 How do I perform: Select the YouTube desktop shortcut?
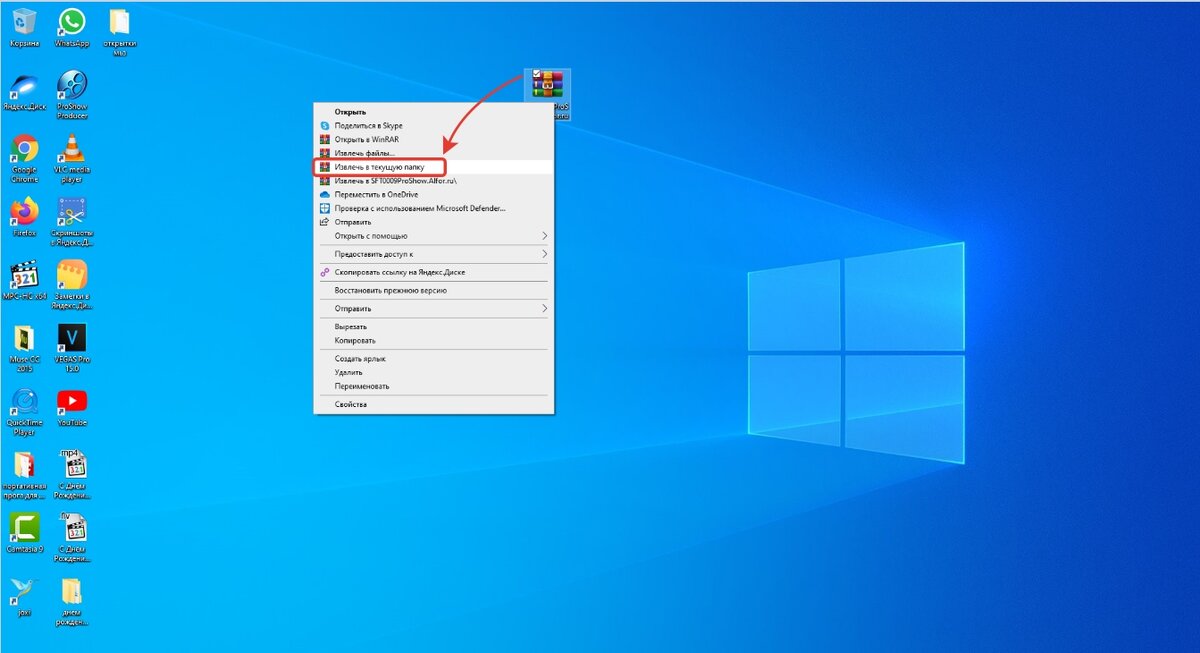(71, 407)
